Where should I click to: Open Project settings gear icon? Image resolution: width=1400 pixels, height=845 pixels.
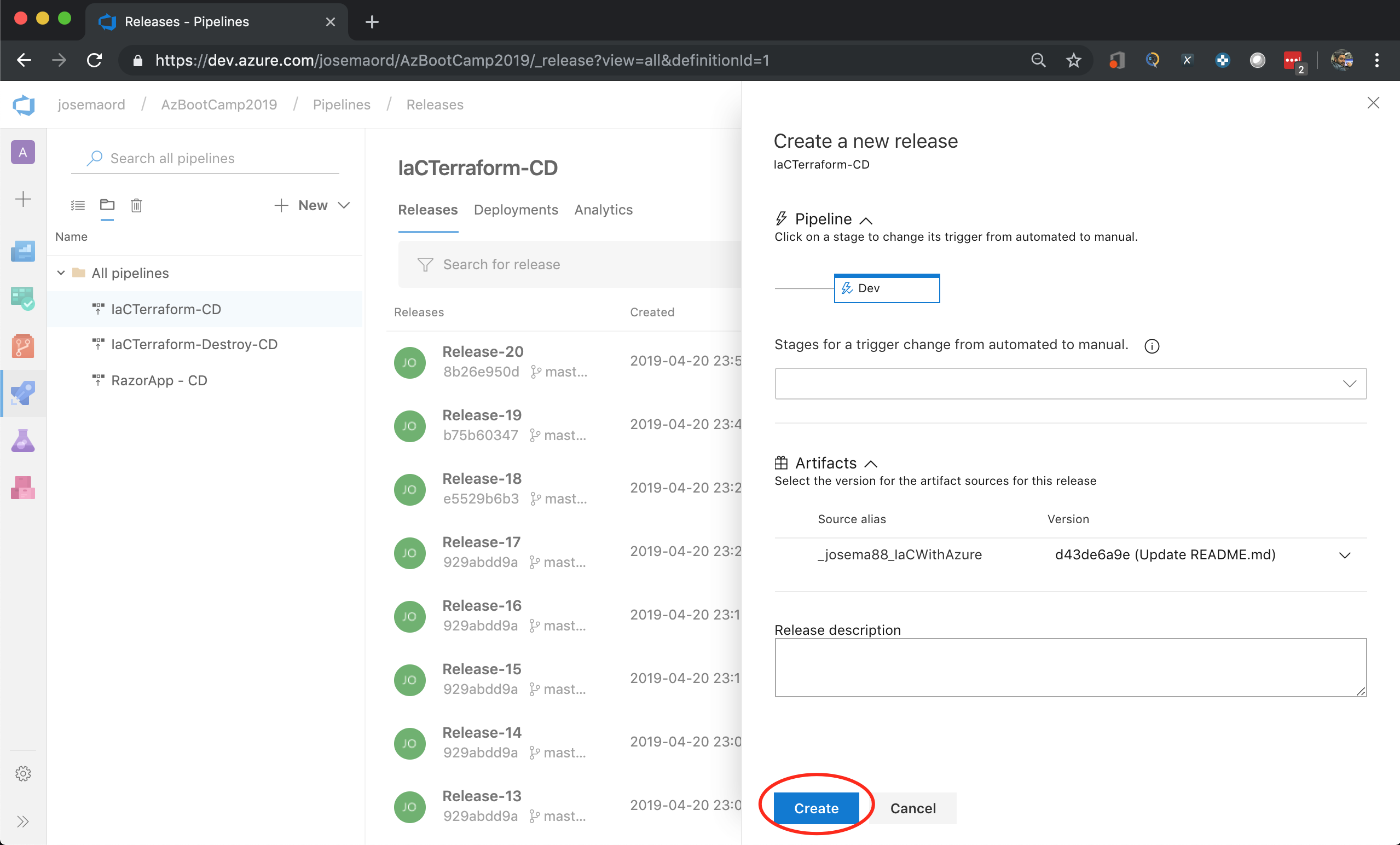click(23, 773)
